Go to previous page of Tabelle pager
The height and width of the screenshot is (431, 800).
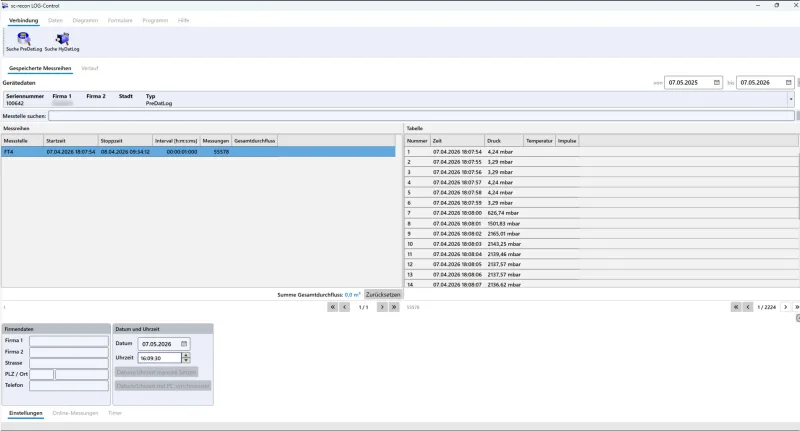tap(748, 307)
